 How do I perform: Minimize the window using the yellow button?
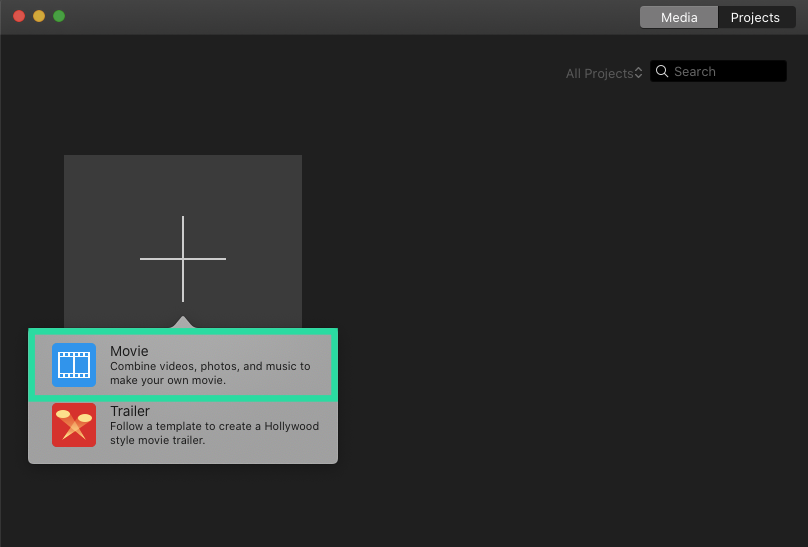click(x=39, y=16)
